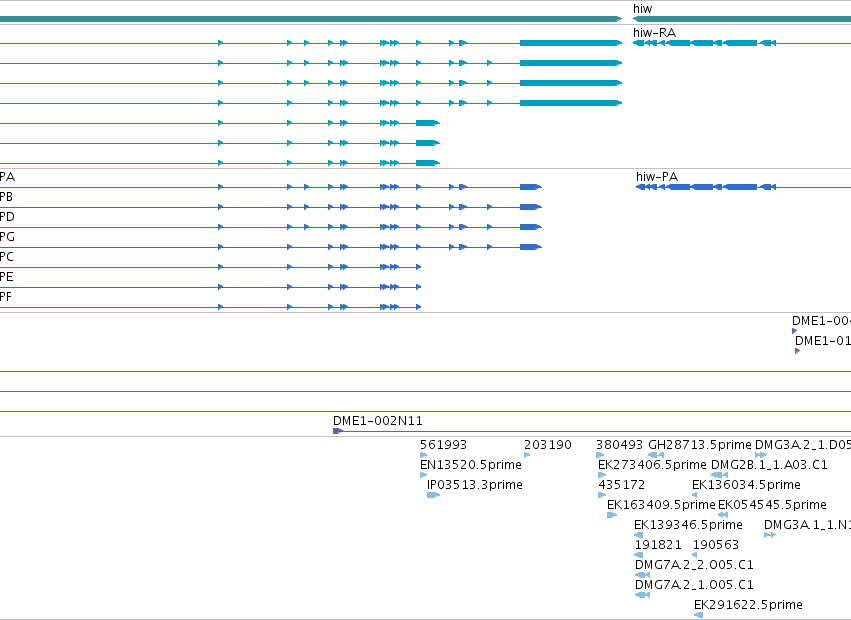This screenshot has width=851, height=620.
Task: Select the 435172 EST label
Action: 621,484
